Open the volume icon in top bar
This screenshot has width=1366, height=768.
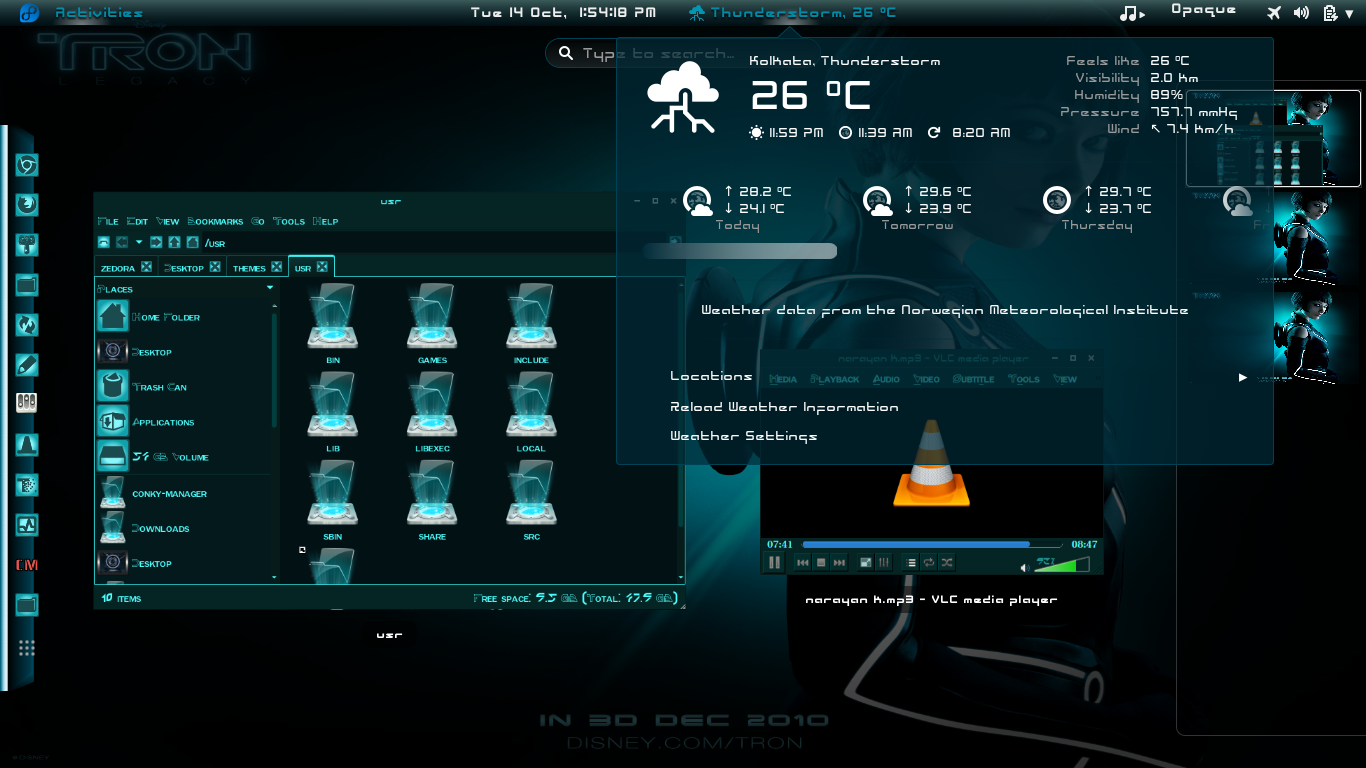(x=1301, y=13)
